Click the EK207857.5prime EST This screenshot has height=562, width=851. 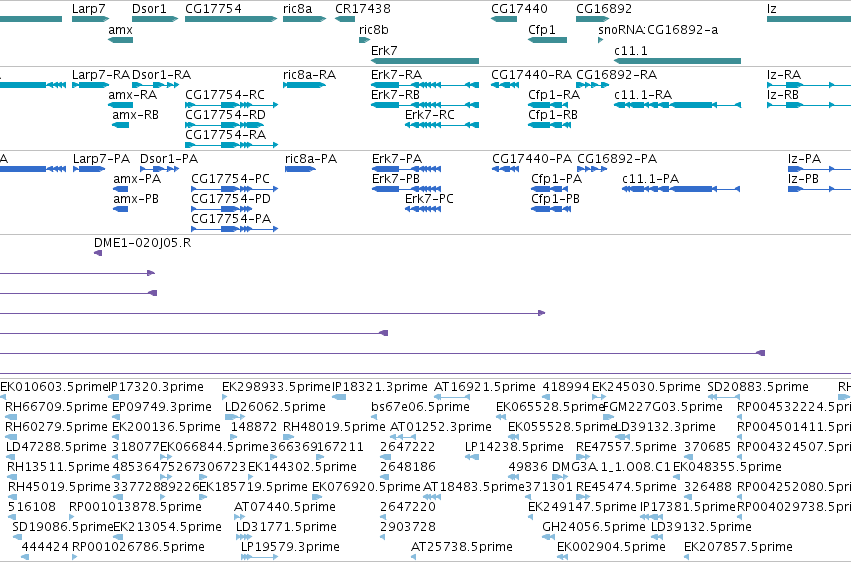pos(688,557)
